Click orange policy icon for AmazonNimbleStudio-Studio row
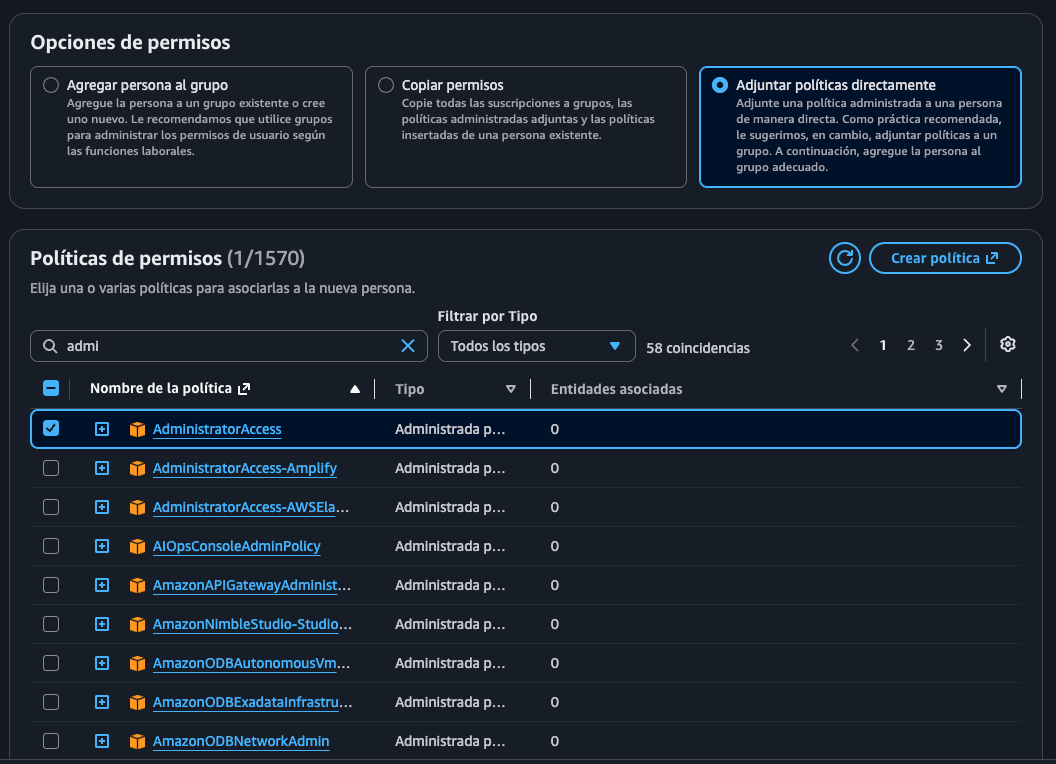The image size is (1056, 764). pos(137,625)
